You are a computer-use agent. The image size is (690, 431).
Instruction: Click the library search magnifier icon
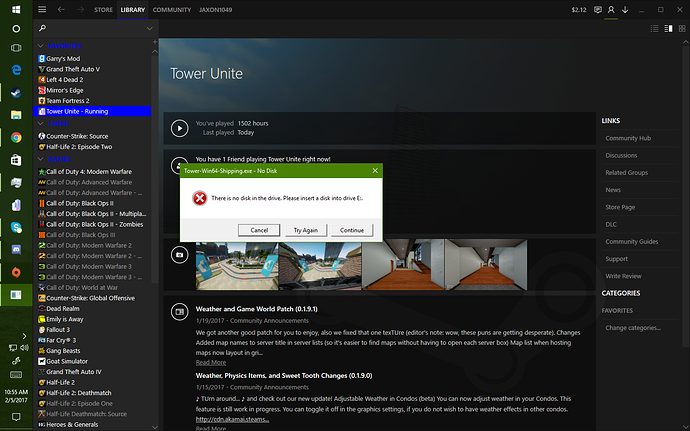(42, 28)
